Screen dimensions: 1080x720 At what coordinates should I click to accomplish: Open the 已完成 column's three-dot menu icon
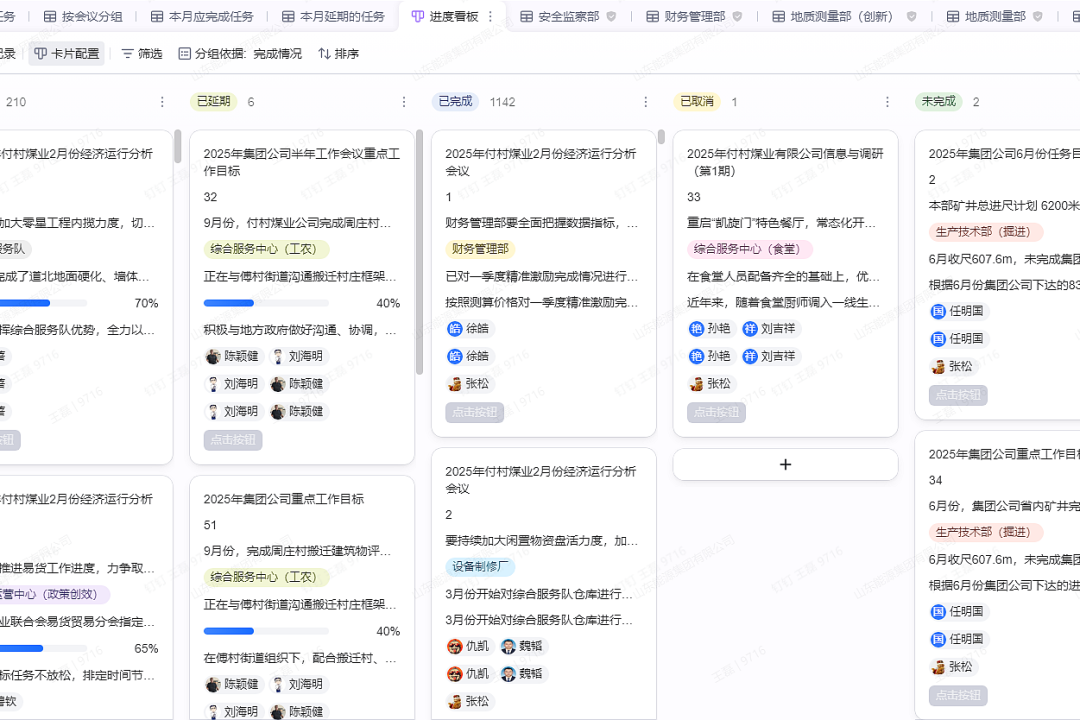(645, 101)
